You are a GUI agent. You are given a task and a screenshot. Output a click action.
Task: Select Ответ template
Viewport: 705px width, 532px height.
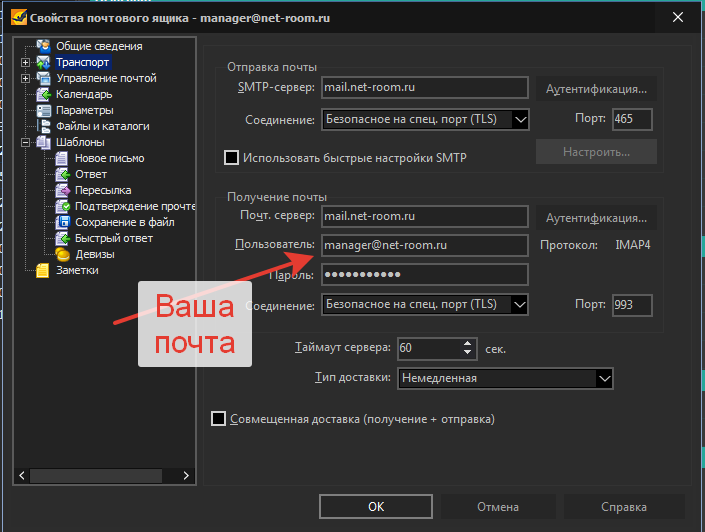pos(91,174)
